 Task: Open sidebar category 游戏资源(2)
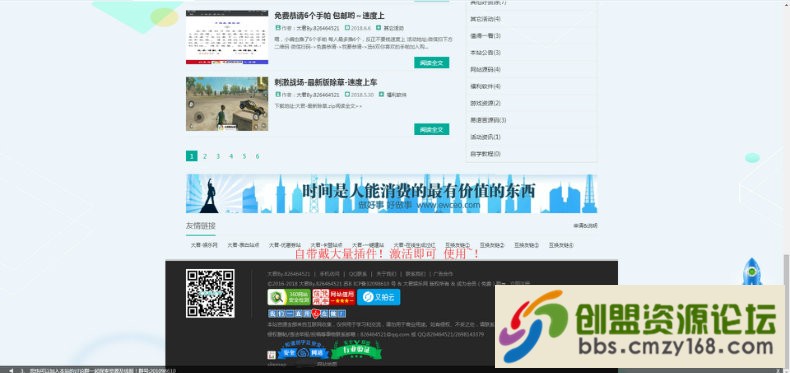point(485,103)
